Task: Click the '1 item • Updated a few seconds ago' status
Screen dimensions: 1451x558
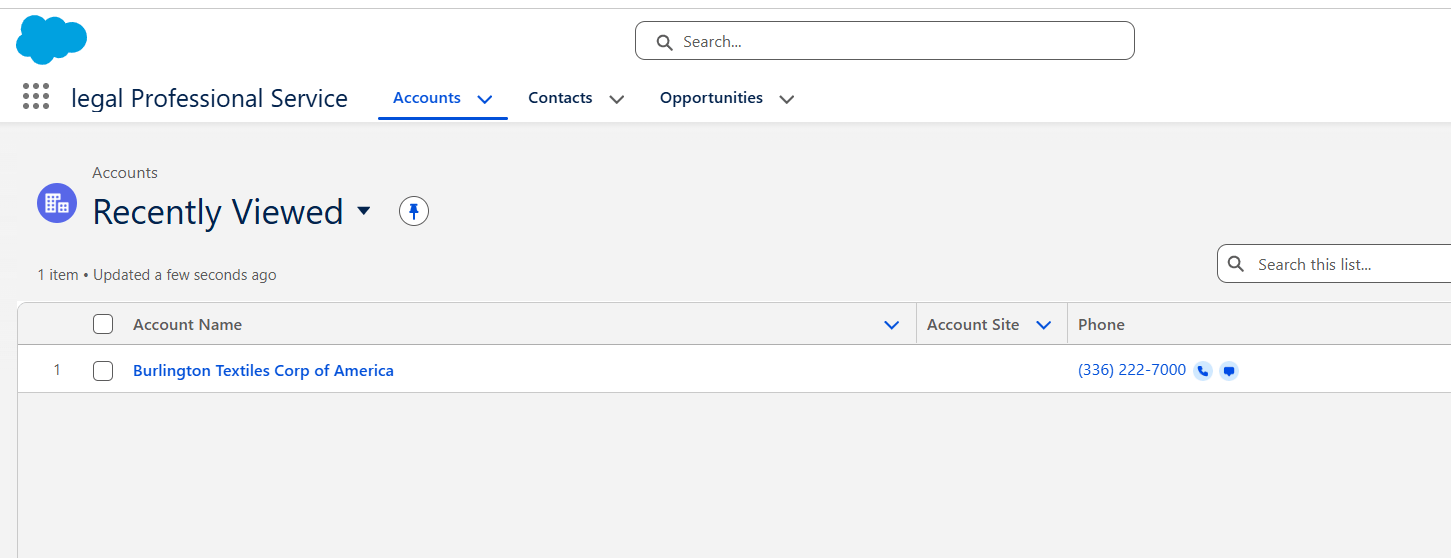Action: click(157, 274)
